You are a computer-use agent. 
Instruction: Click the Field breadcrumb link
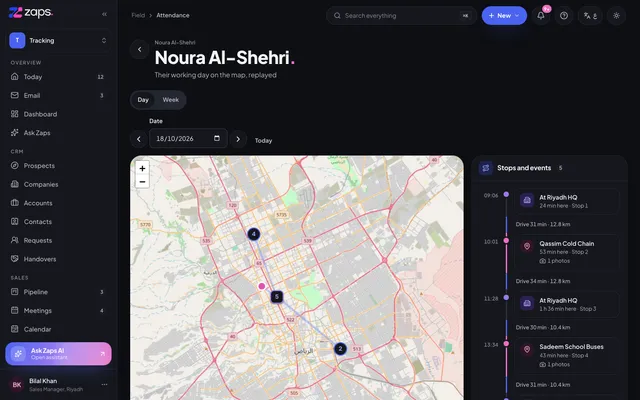click(138, 15)
